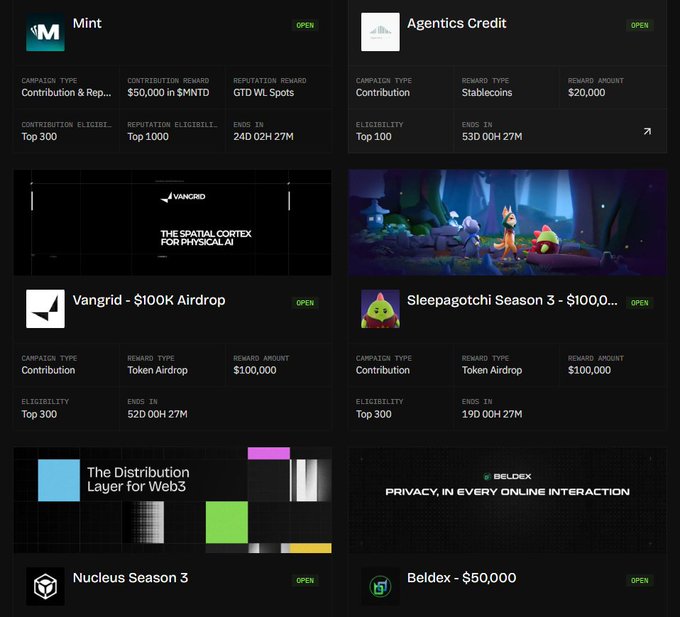Click the Beldex OPEN status badge
Screen dimensions: 680x617
[x=640, y=580]
